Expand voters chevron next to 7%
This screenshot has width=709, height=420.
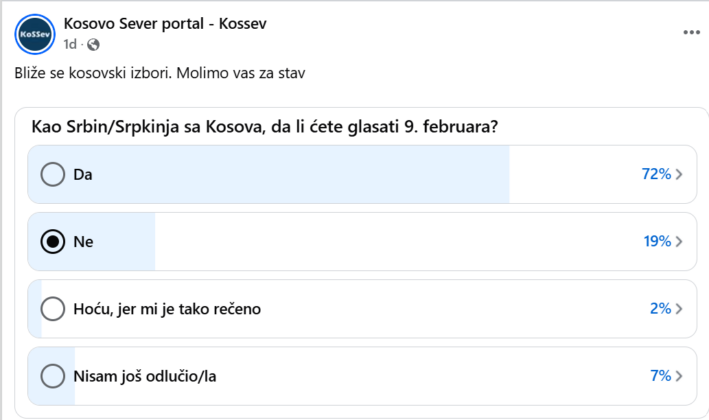pos(679,376)
